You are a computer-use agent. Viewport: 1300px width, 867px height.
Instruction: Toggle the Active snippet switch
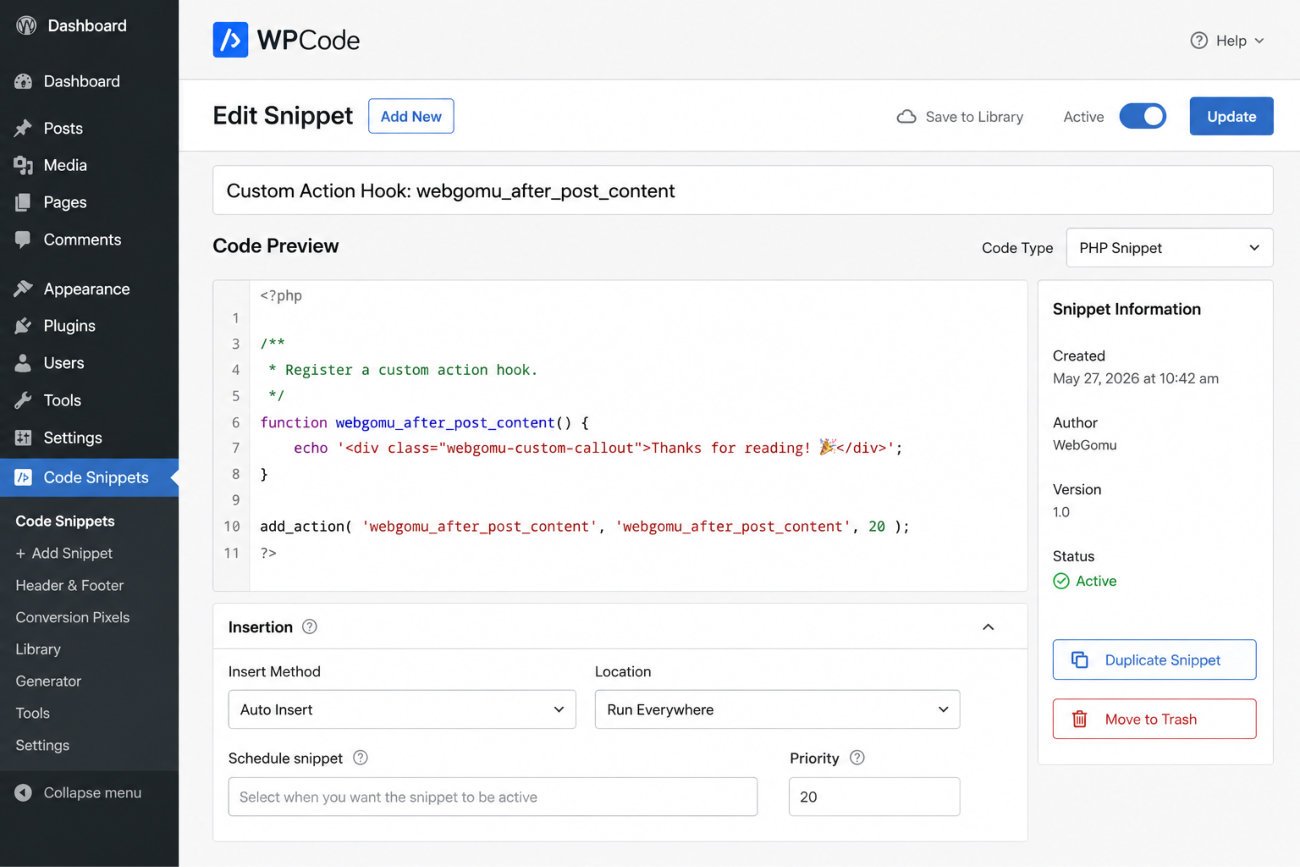click(1143, 116)
